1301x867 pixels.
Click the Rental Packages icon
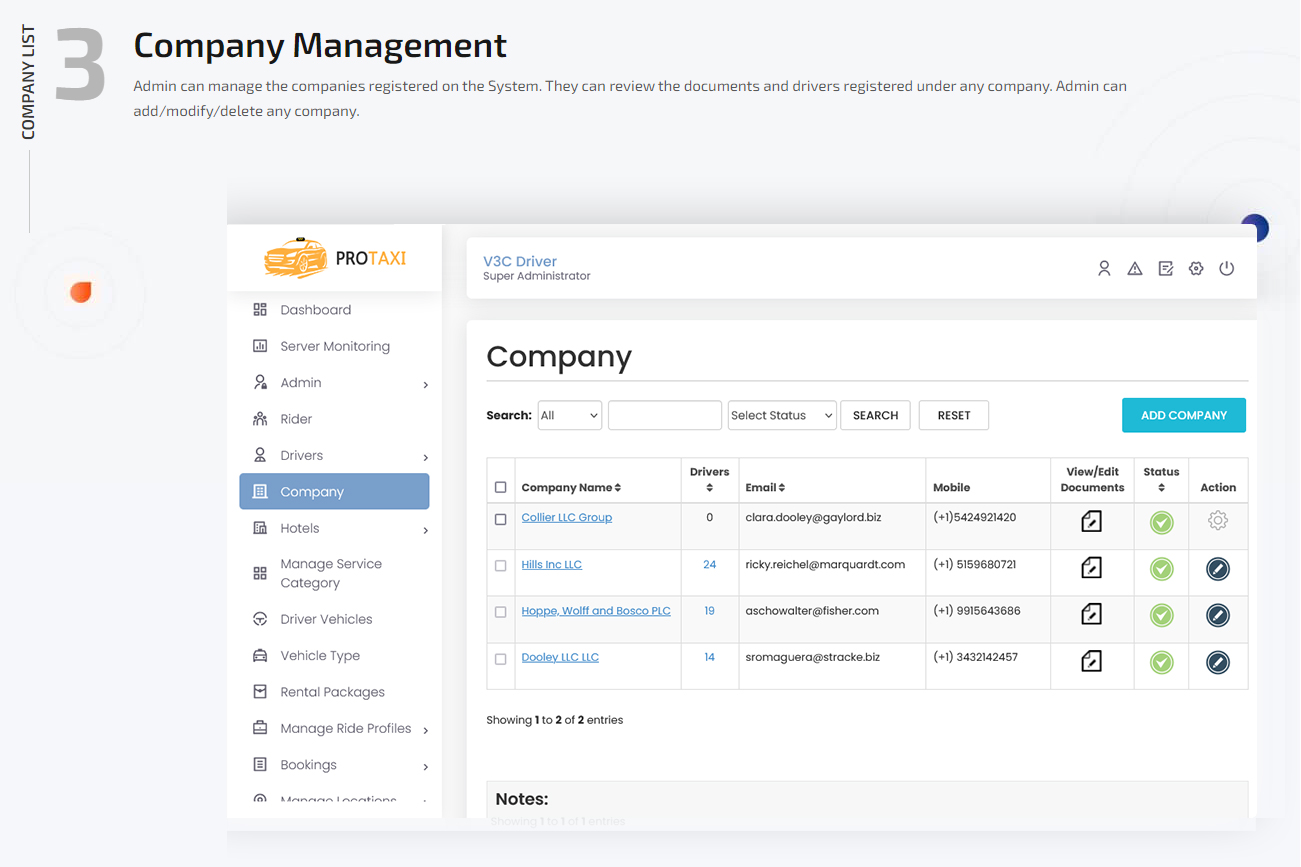[x=260, y=692]
